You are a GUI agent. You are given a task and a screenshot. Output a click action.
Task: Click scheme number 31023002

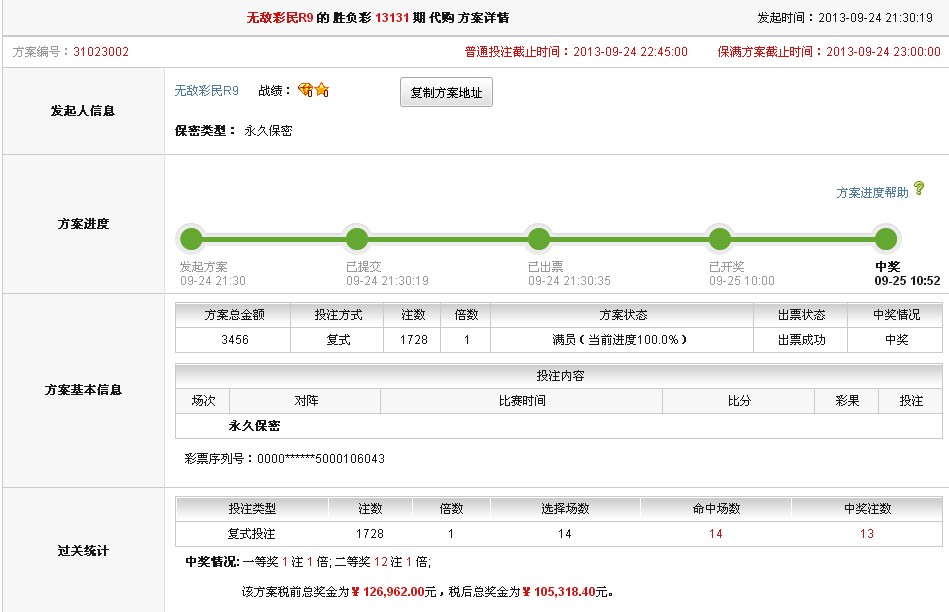click(x=101, y=52)
